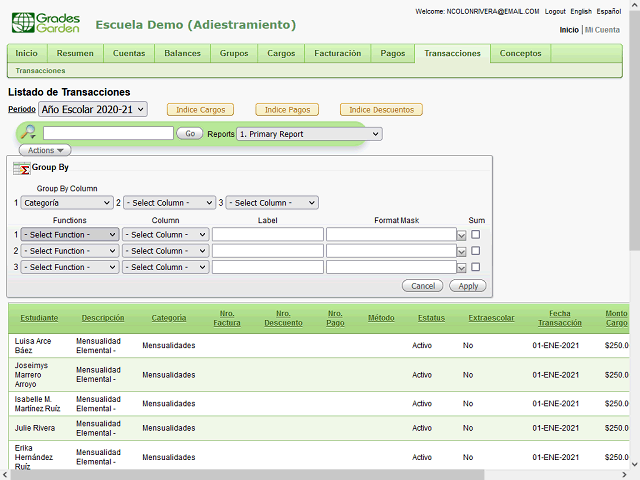Switch language to English
The width and height of the screenshot is (640, 480).
coord(581,11)
